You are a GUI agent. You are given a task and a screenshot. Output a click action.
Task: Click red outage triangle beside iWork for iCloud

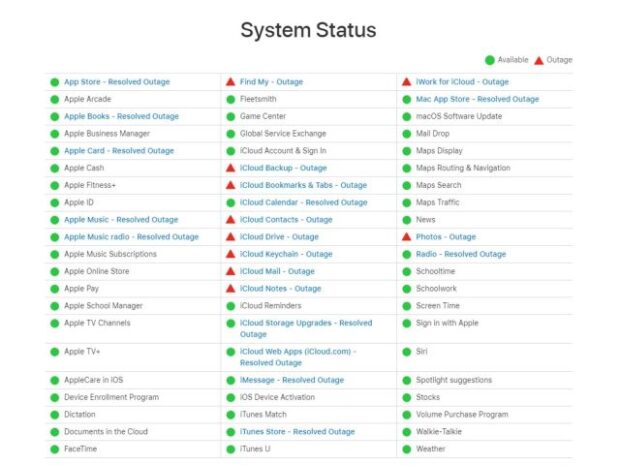coord(406,82)
